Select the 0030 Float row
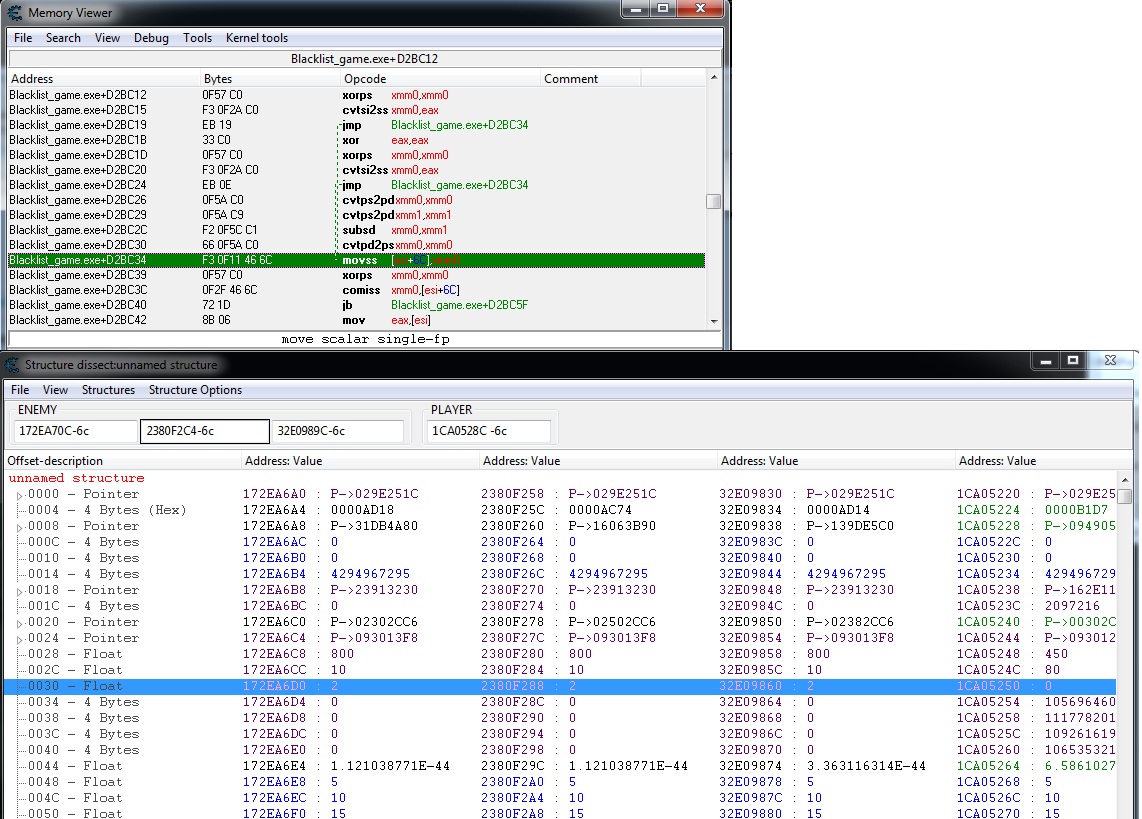Viewport: 1142px width, 819px height. [x=560, y=686]
